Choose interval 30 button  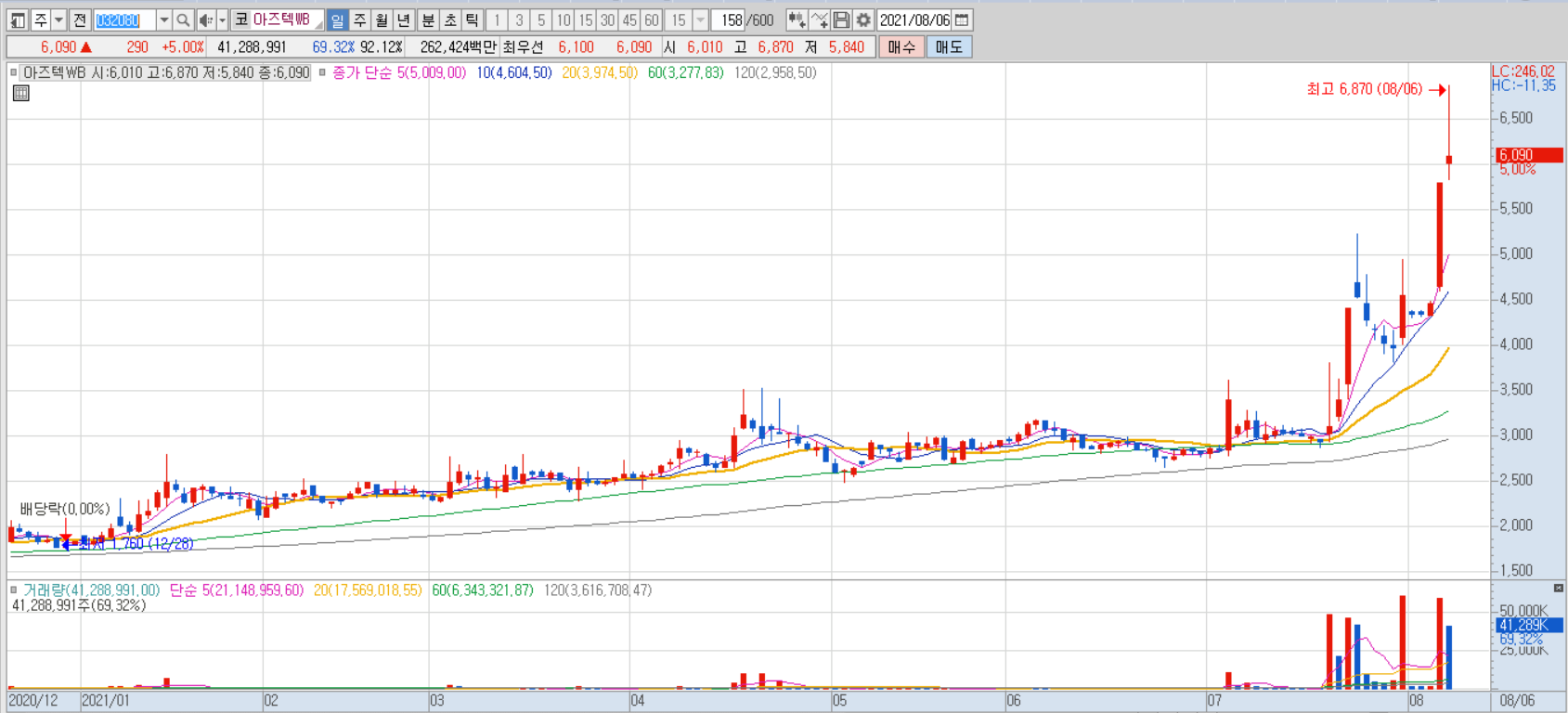coord(607,19)
